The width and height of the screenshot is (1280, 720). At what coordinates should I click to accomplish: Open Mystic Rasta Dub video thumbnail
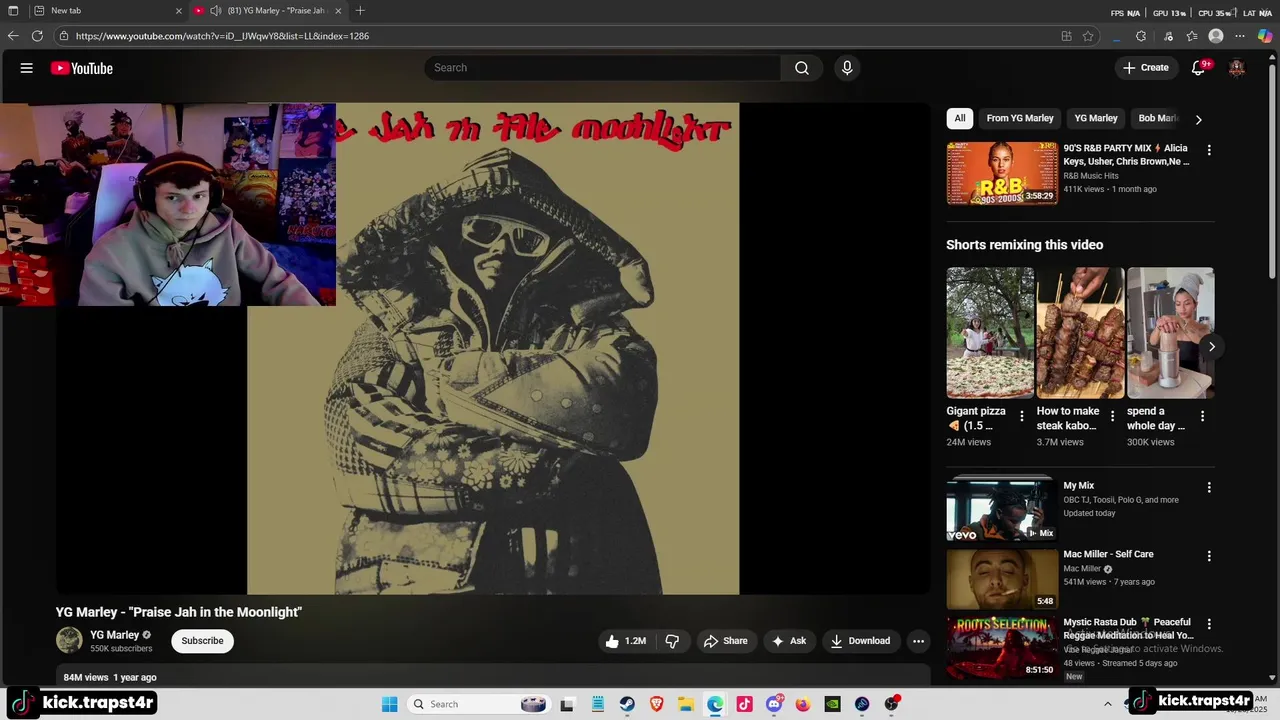[x=1002, y=647]
